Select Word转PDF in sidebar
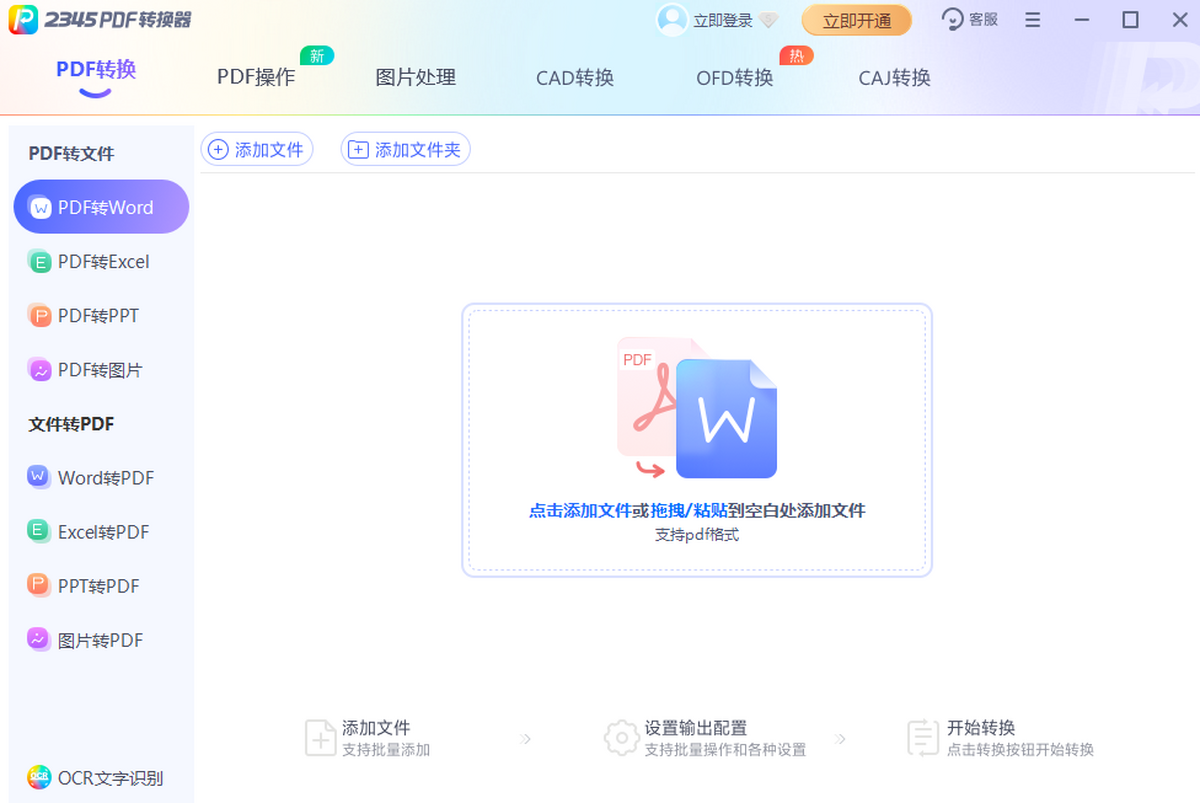The width and height of the screenshot is (1200, 803). pyautogui.click(x=101, y=477)
